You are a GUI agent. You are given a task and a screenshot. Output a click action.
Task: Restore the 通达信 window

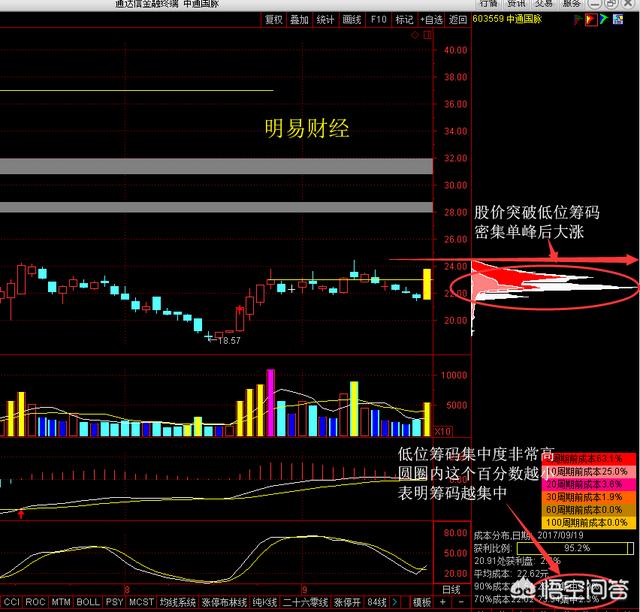[x=611, y=3]
